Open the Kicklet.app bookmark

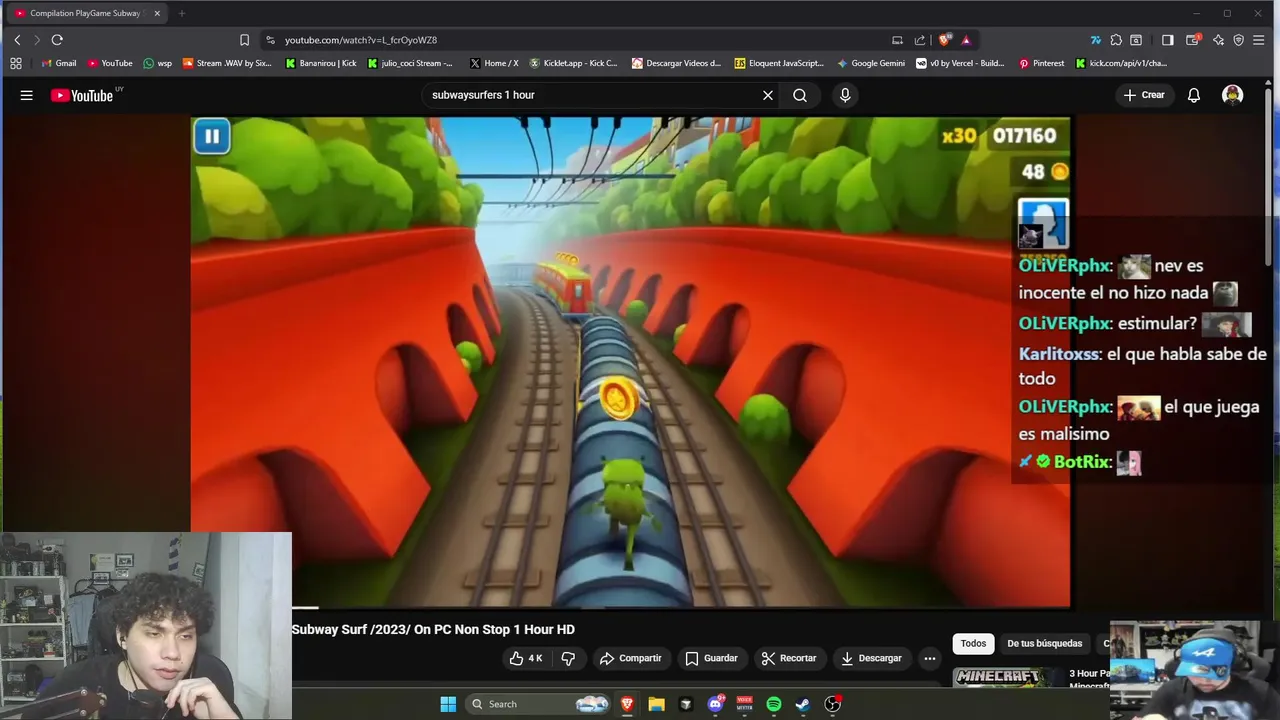pos(573,63)
